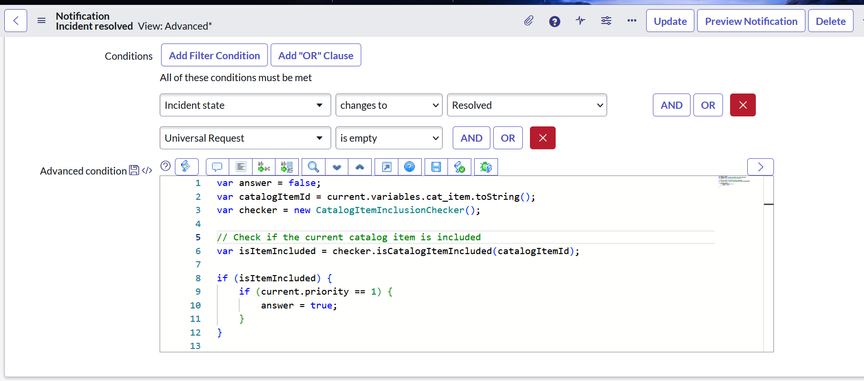
Task: Click line number 13 in the gutter
Action: (x=195, y=346)
